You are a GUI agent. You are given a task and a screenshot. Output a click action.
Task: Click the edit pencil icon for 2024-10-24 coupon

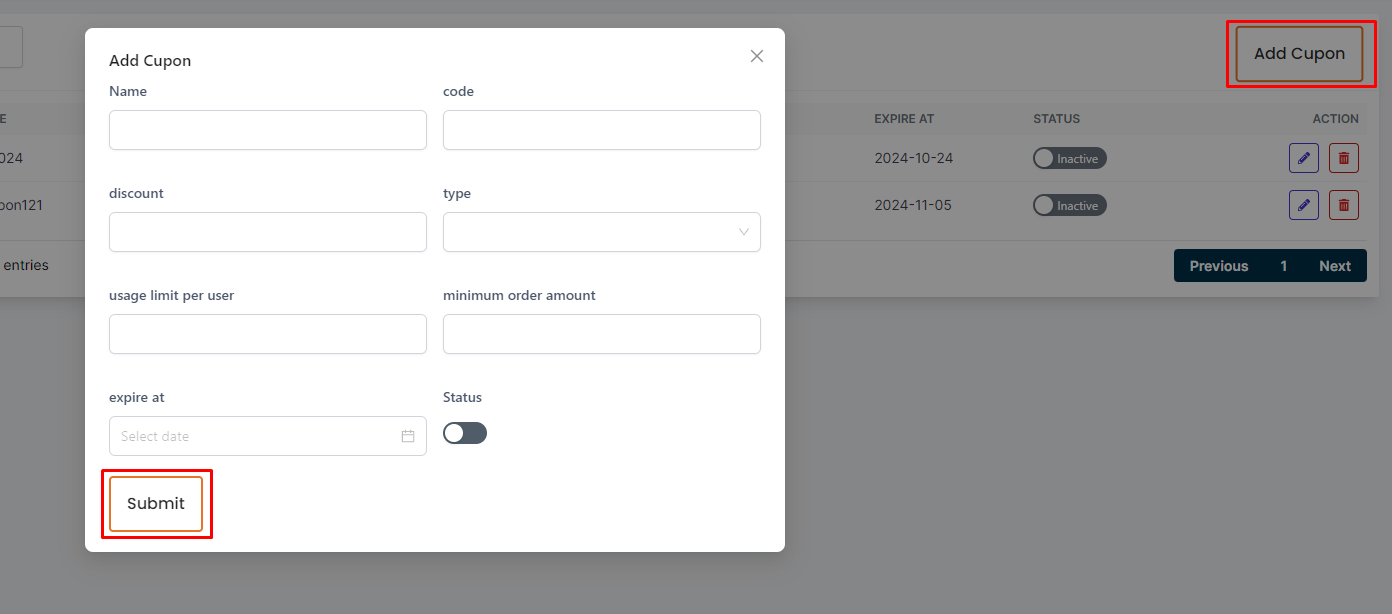point(1303,158)
